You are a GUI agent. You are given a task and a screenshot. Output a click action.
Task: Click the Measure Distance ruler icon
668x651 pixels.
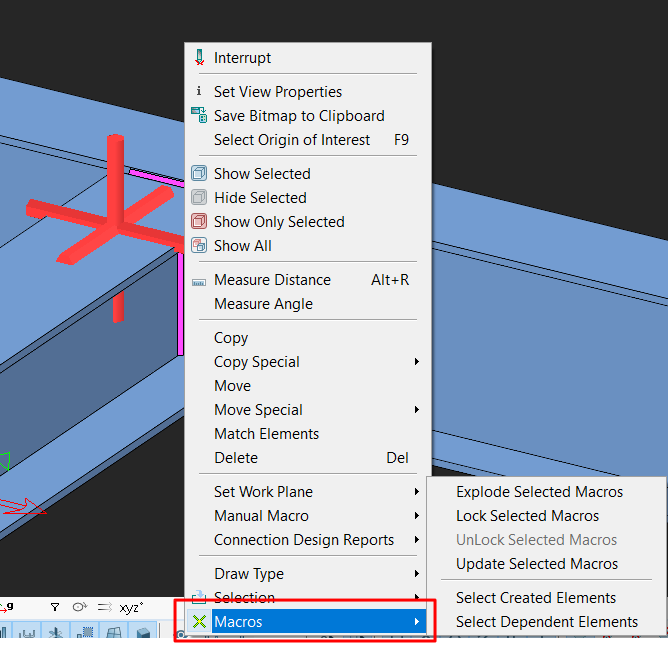tap(198, 281)
